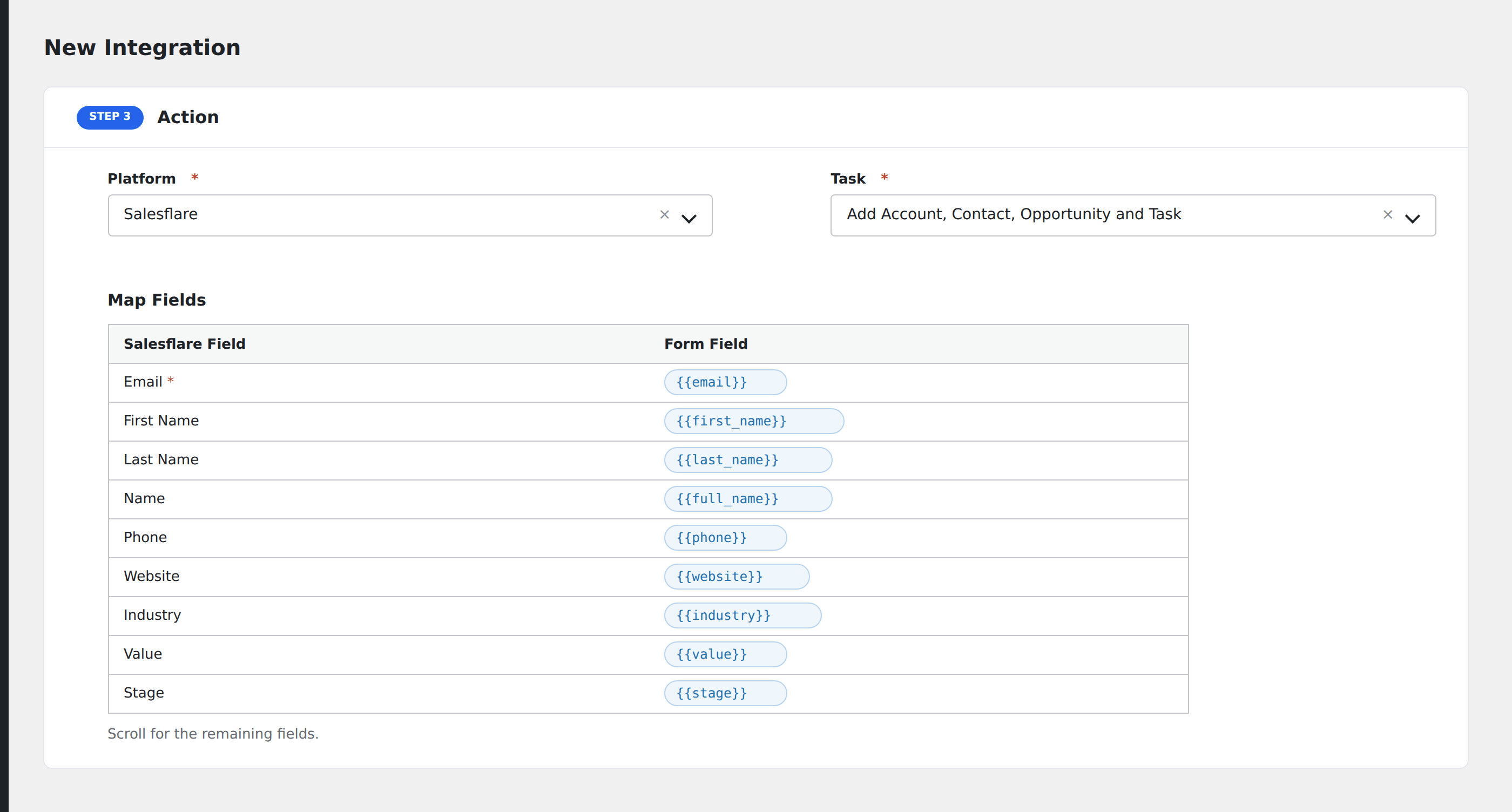The image size is (1512, 812).
Task: Click the Task field label
Action: coord(848,178)
